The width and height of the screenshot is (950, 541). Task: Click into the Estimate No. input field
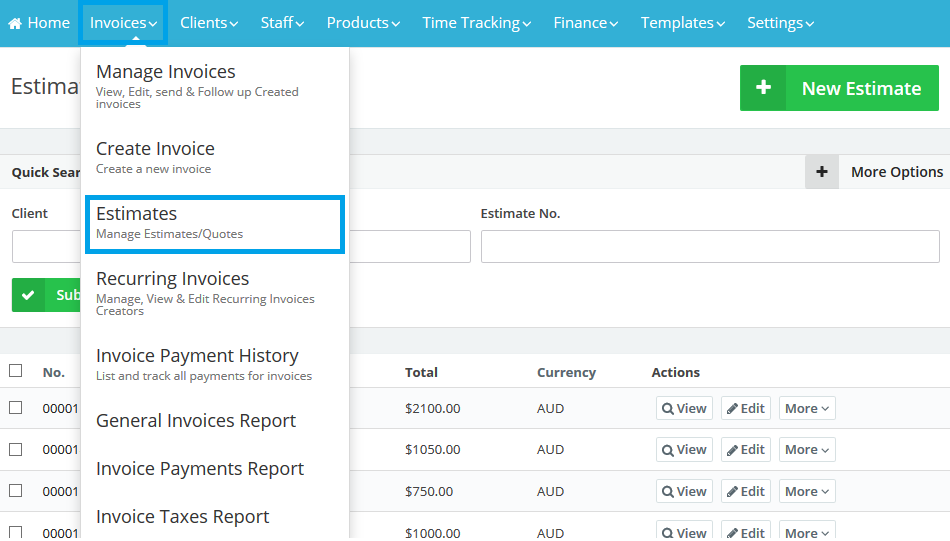710,247
